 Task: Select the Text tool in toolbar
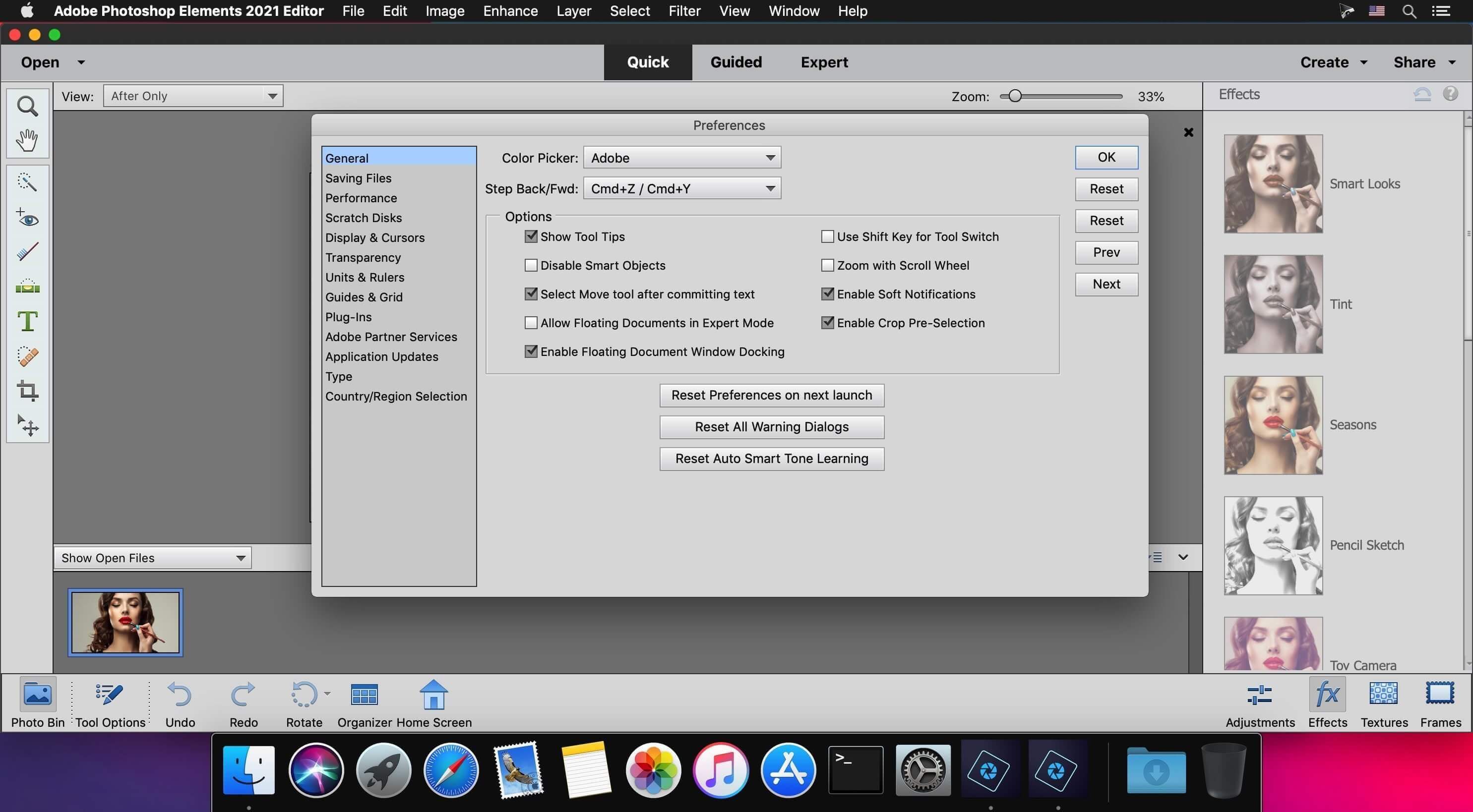[x=27, y=320]
